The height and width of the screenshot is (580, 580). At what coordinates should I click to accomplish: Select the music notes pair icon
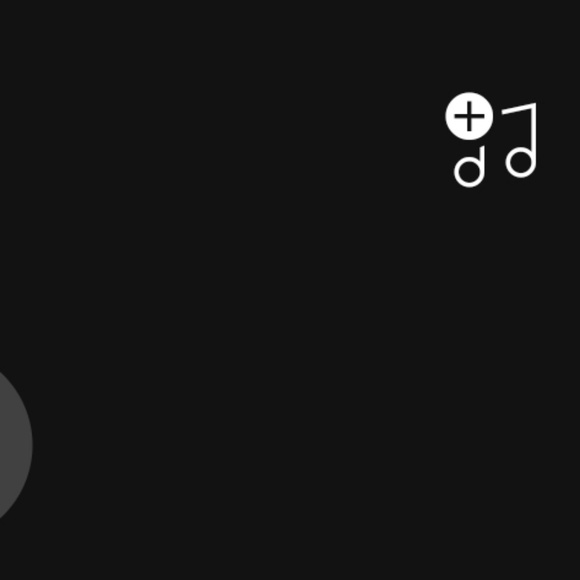point(491,140)
